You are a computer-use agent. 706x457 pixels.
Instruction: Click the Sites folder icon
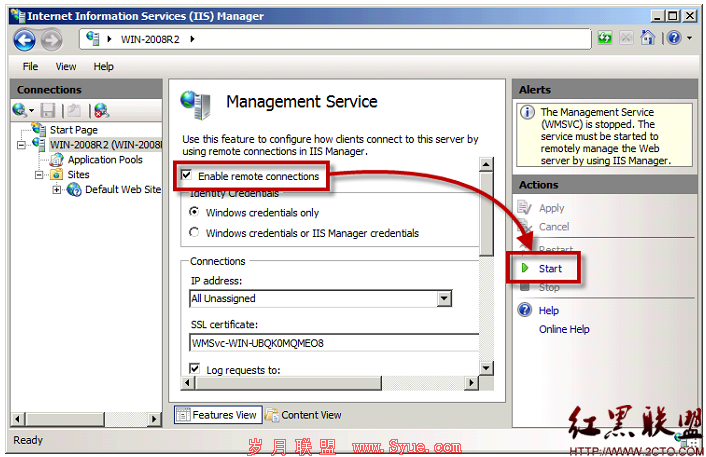pyautogui.click(x=57, y=174)
